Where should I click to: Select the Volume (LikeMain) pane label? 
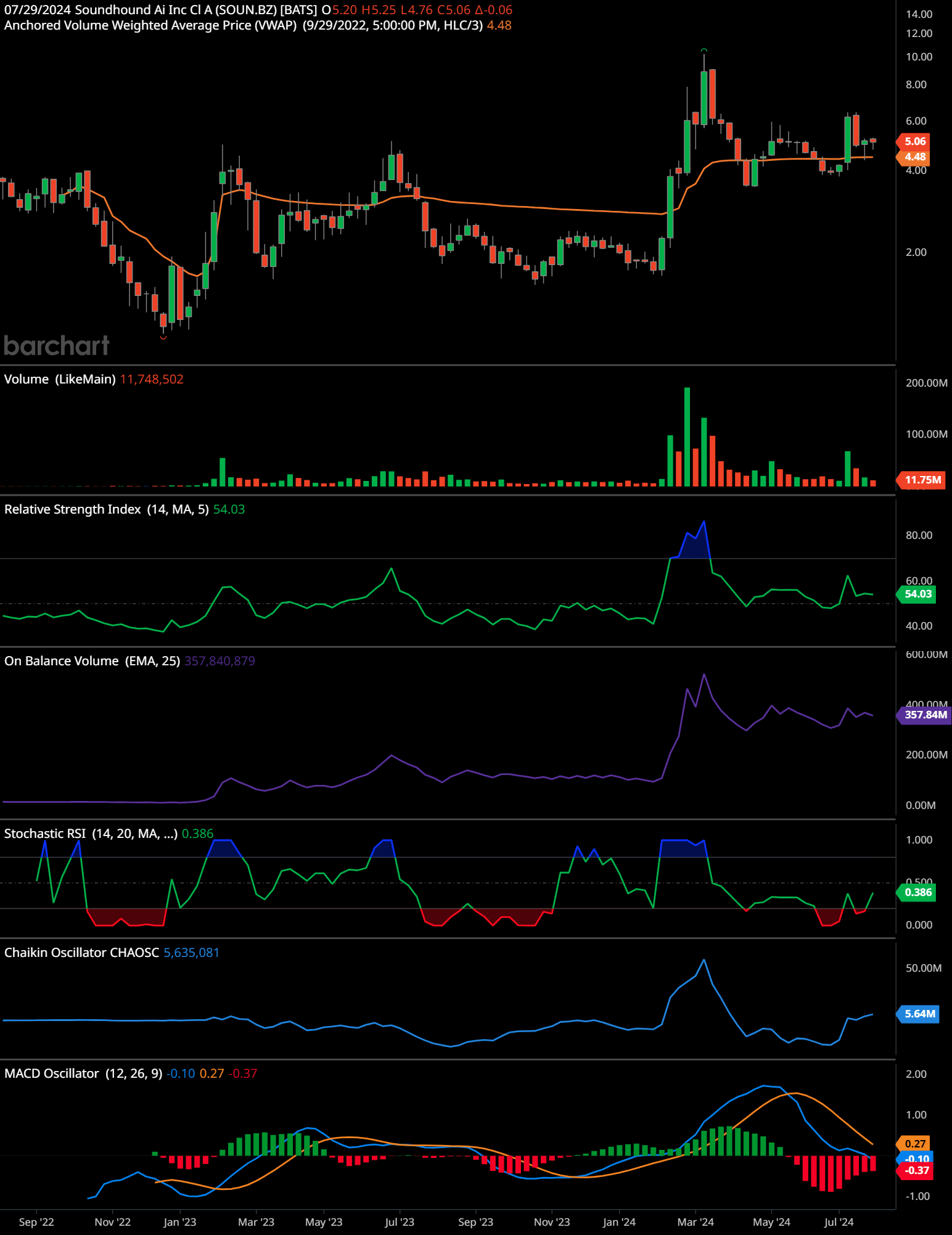click(x=60, y=379)
